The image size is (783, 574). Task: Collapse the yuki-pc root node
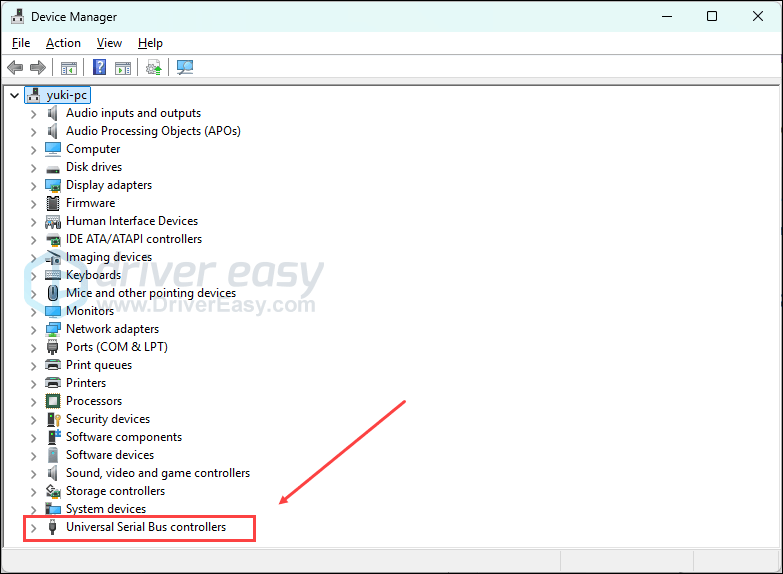[14, 95]
